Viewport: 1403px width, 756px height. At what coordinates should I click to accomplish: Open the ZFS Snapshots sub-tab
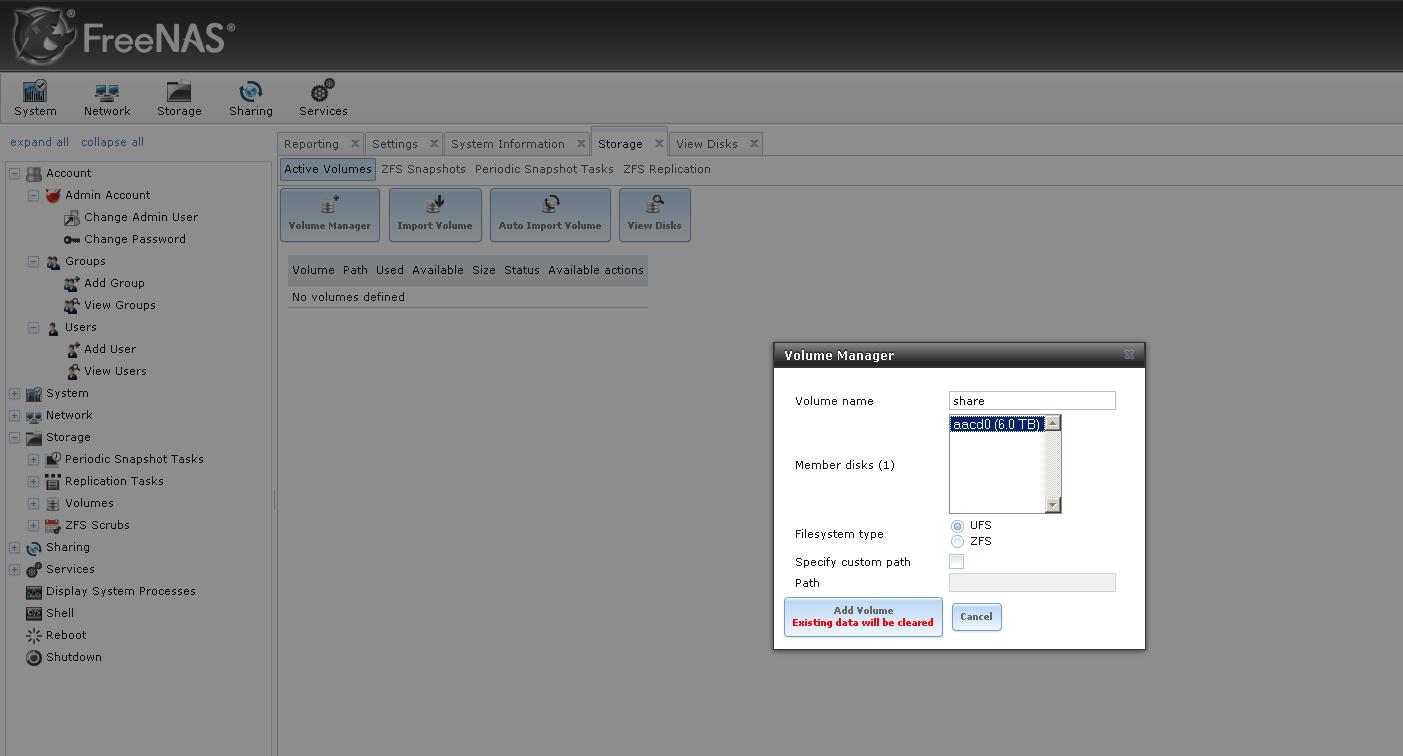tap(423, 169)
